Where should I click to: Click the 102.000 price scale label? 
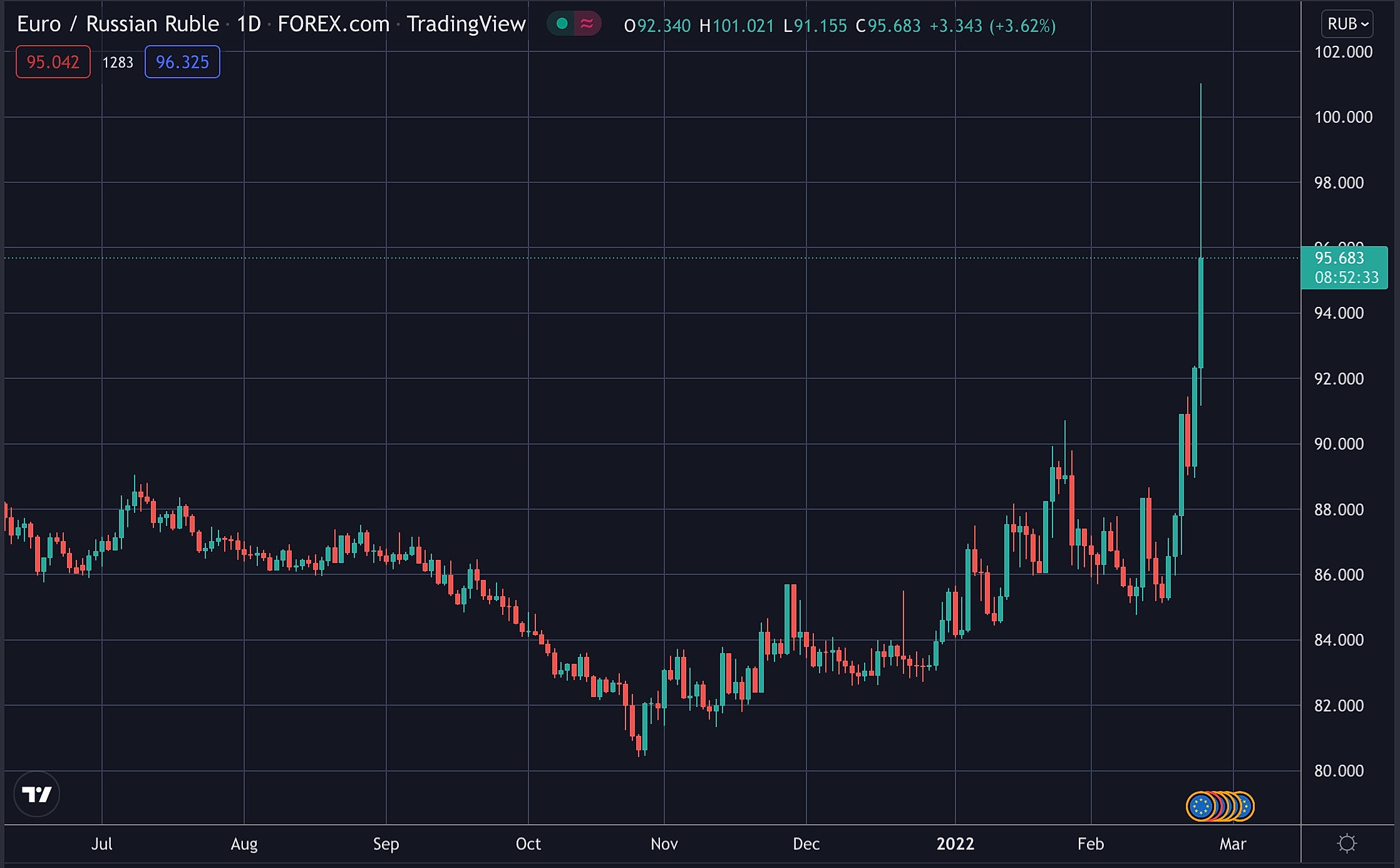(1343, 52)
